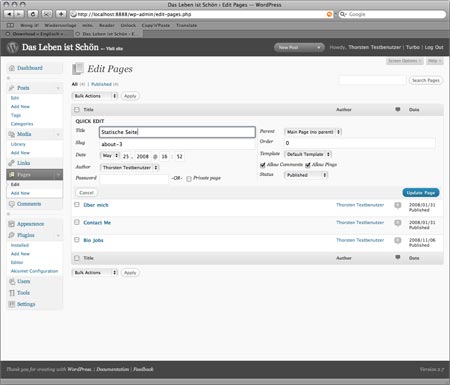Click the scissors icon in browser toolbar
The width and height of the screenshot is (450, 385).
47,14
